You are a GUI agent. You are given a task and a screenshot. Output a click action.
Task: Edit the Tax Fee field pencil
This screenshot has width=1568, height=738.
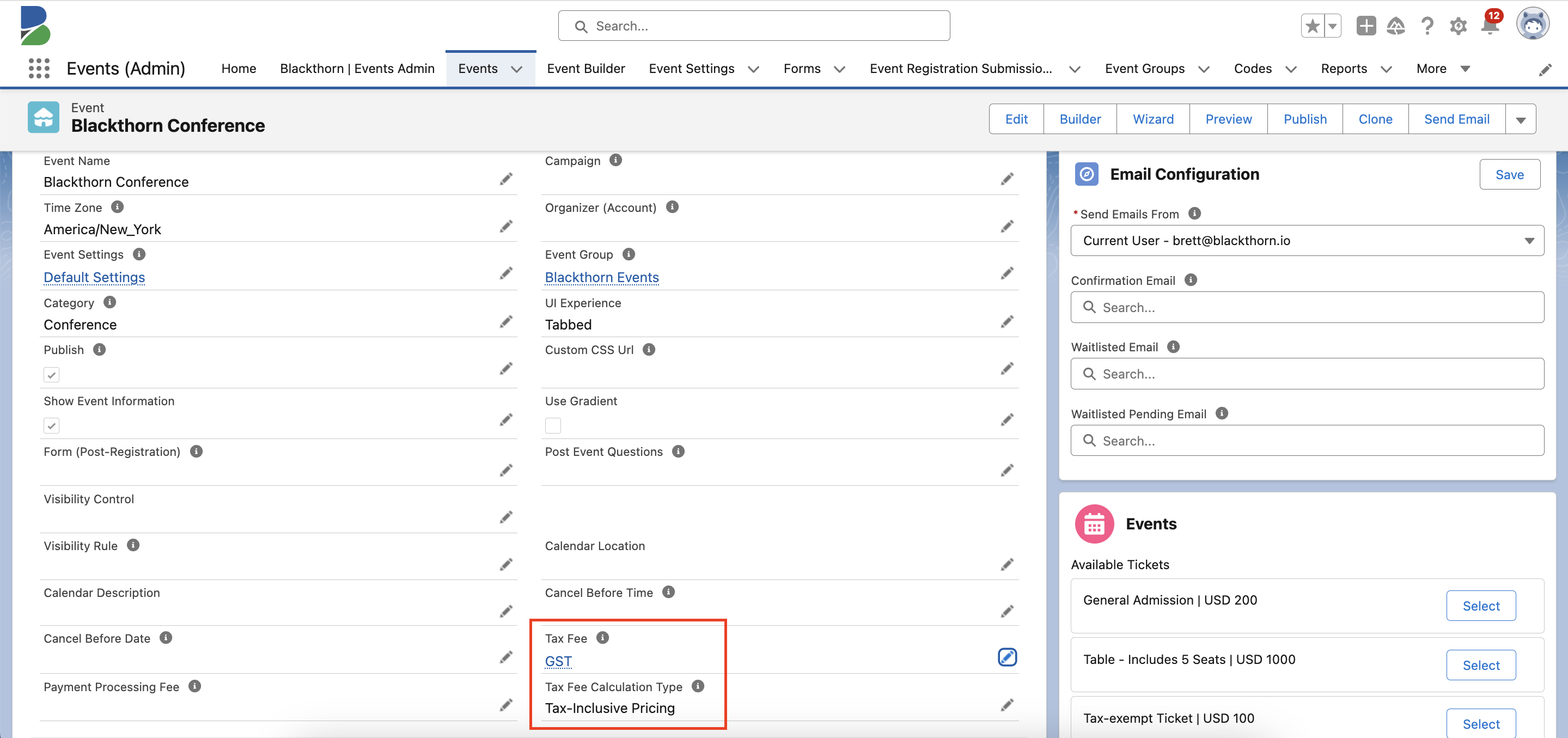pos(1008,657)
